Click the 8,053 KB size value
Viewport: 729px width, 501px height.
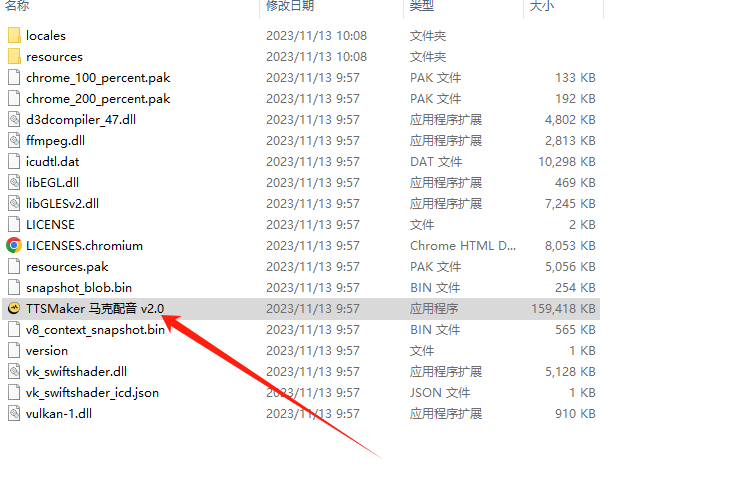570,245
